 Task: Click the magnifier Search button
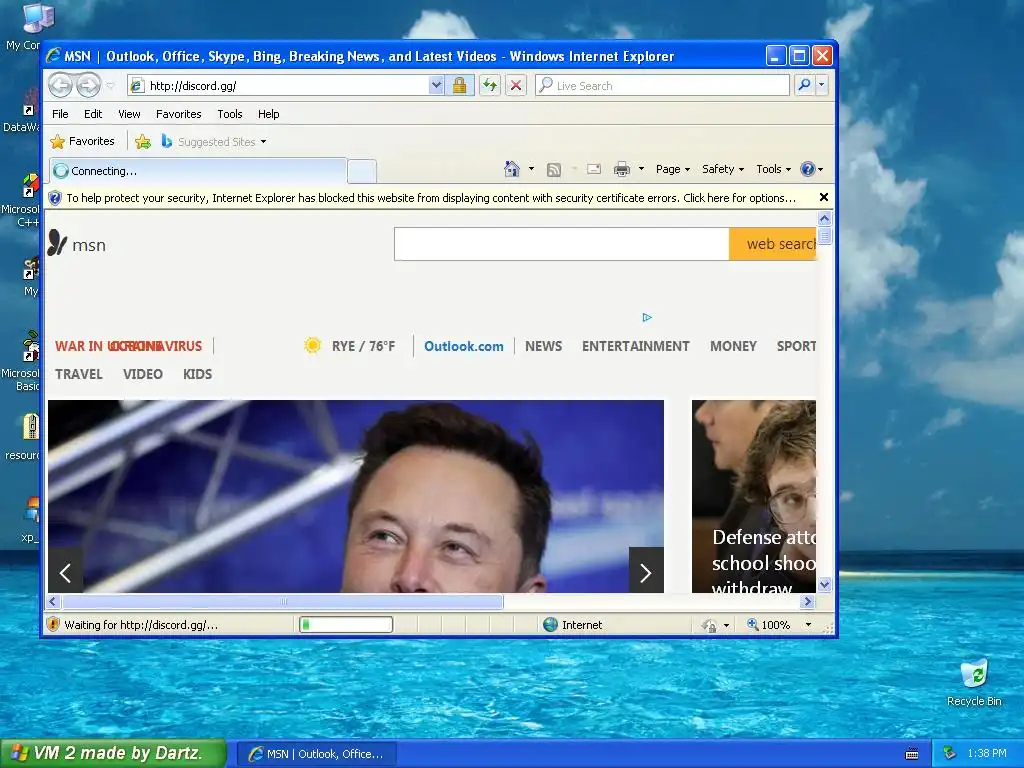point(805,85)
